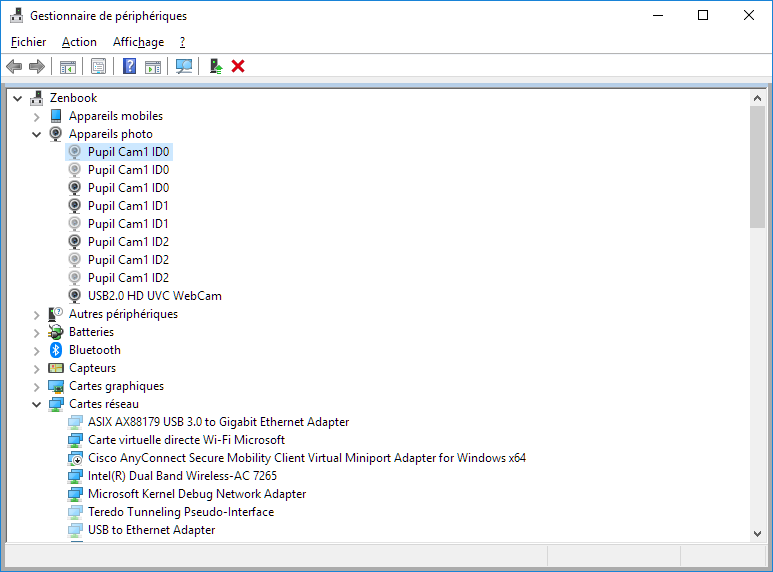773x572 pixels.
Task: Click the scrollbar up arrow
Action: (757, 98)
